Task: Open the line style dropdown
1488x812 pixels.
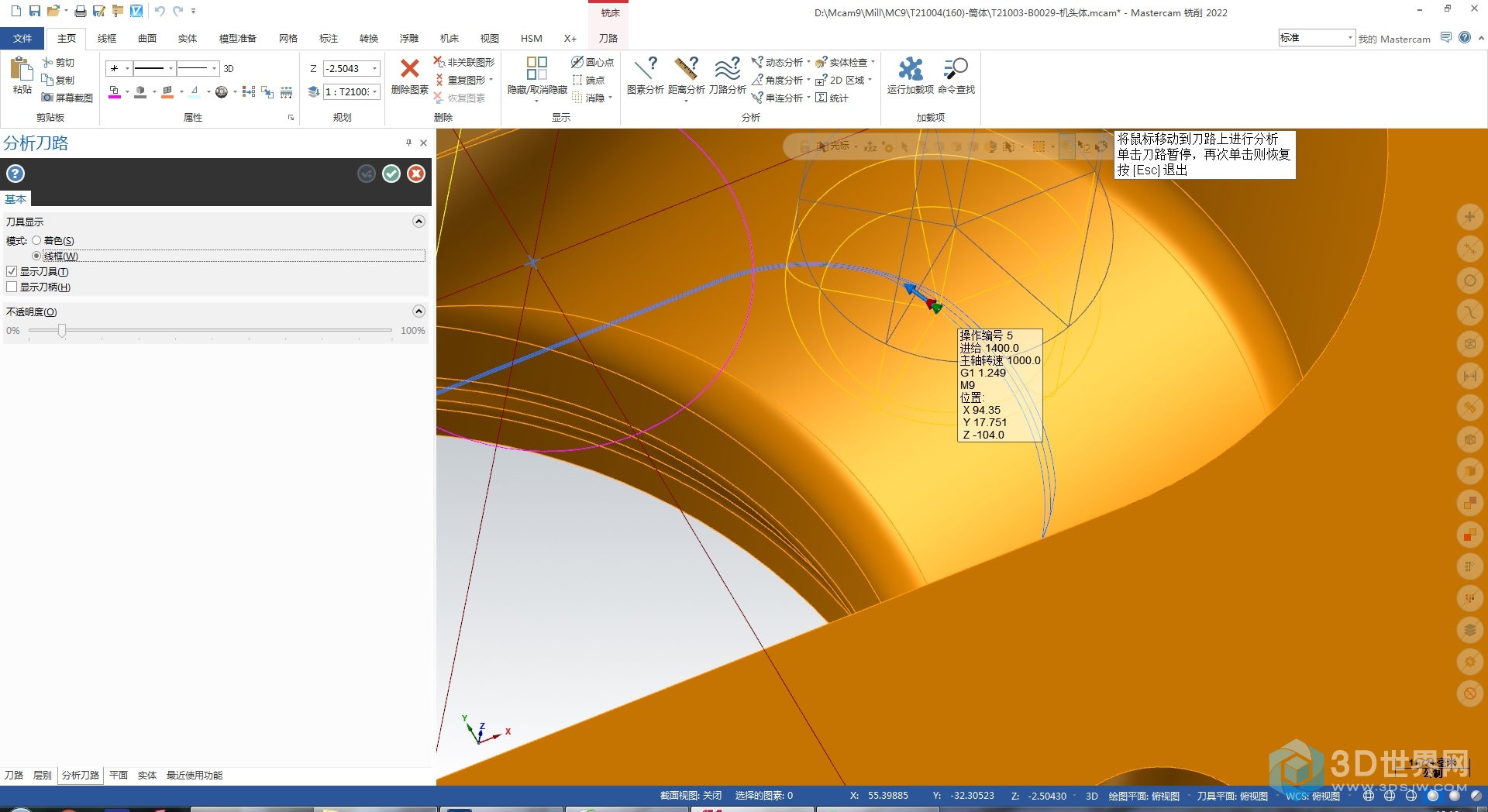Action: 170,68
